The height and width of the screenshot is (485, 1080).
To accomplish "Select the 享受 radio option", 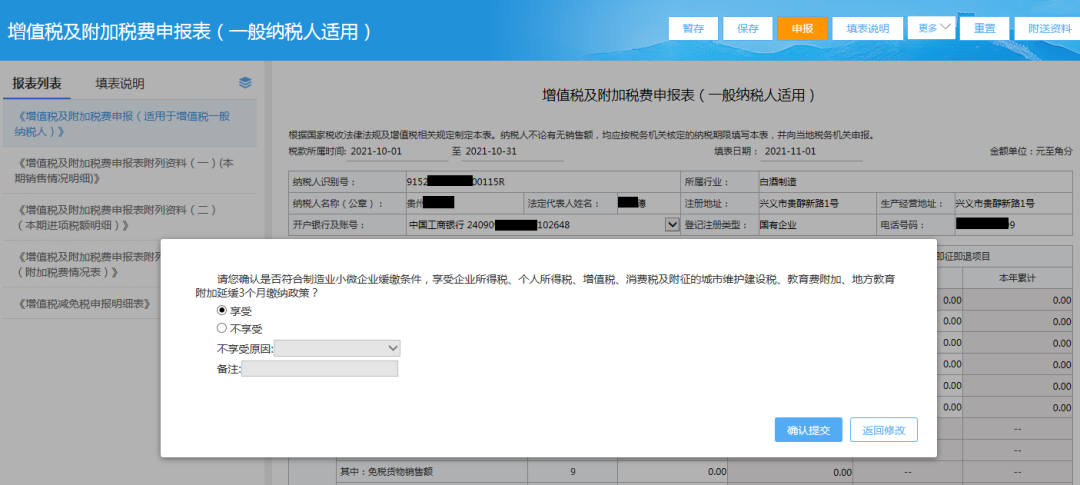I will [x=222, y=311].
